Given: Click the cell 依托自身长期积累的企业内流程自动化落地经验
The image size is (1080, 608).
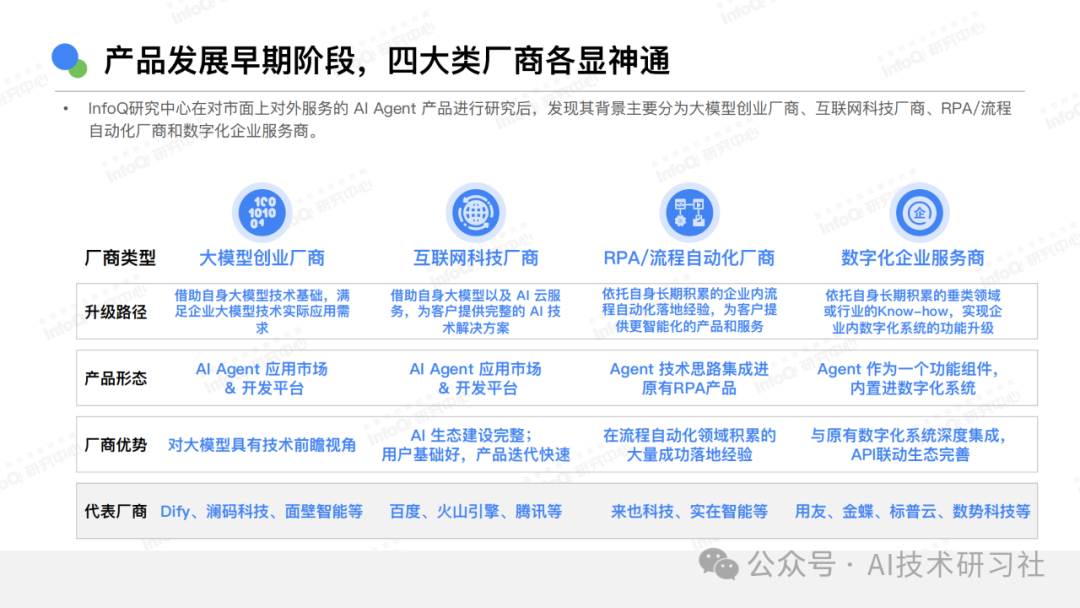Looking at the screenshot, I should click(x=689, y=311).
